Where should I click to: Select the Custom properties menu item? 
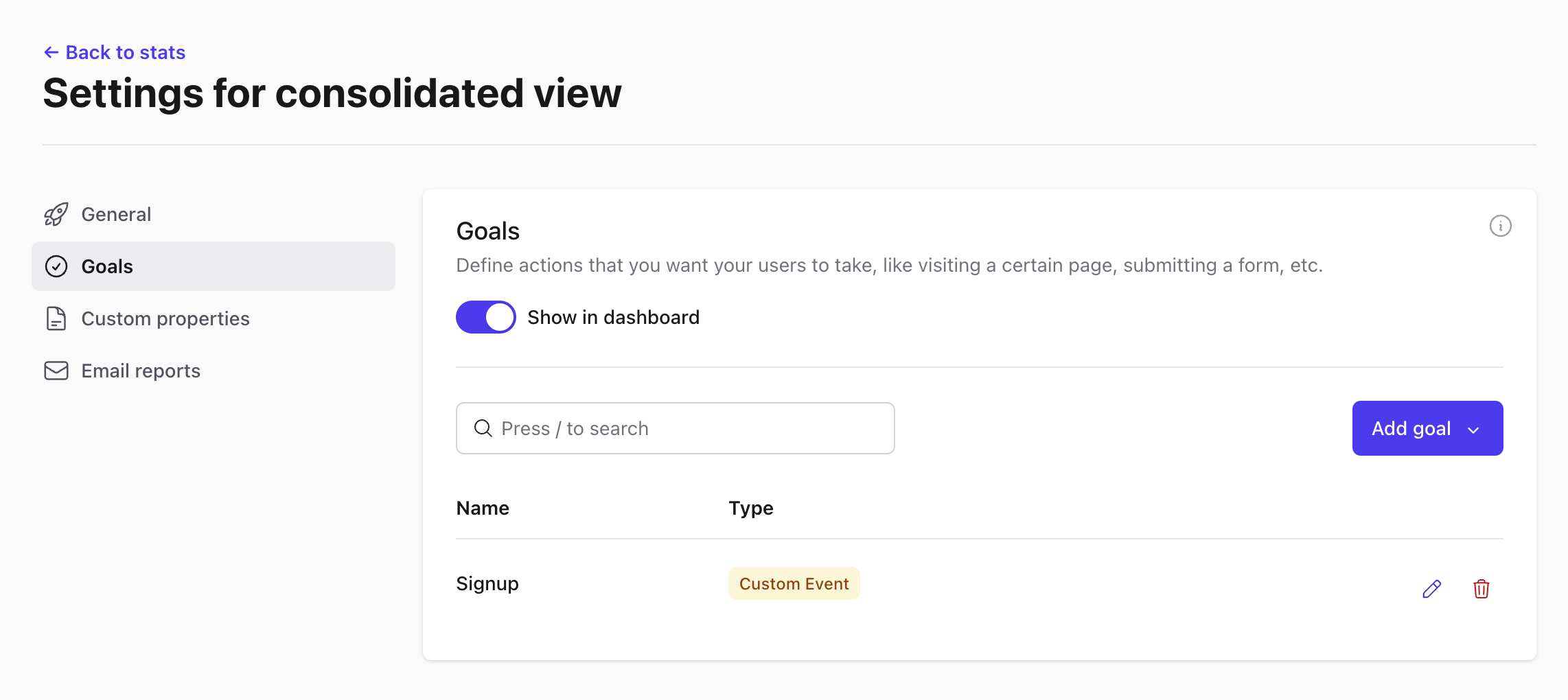[165, 318]
